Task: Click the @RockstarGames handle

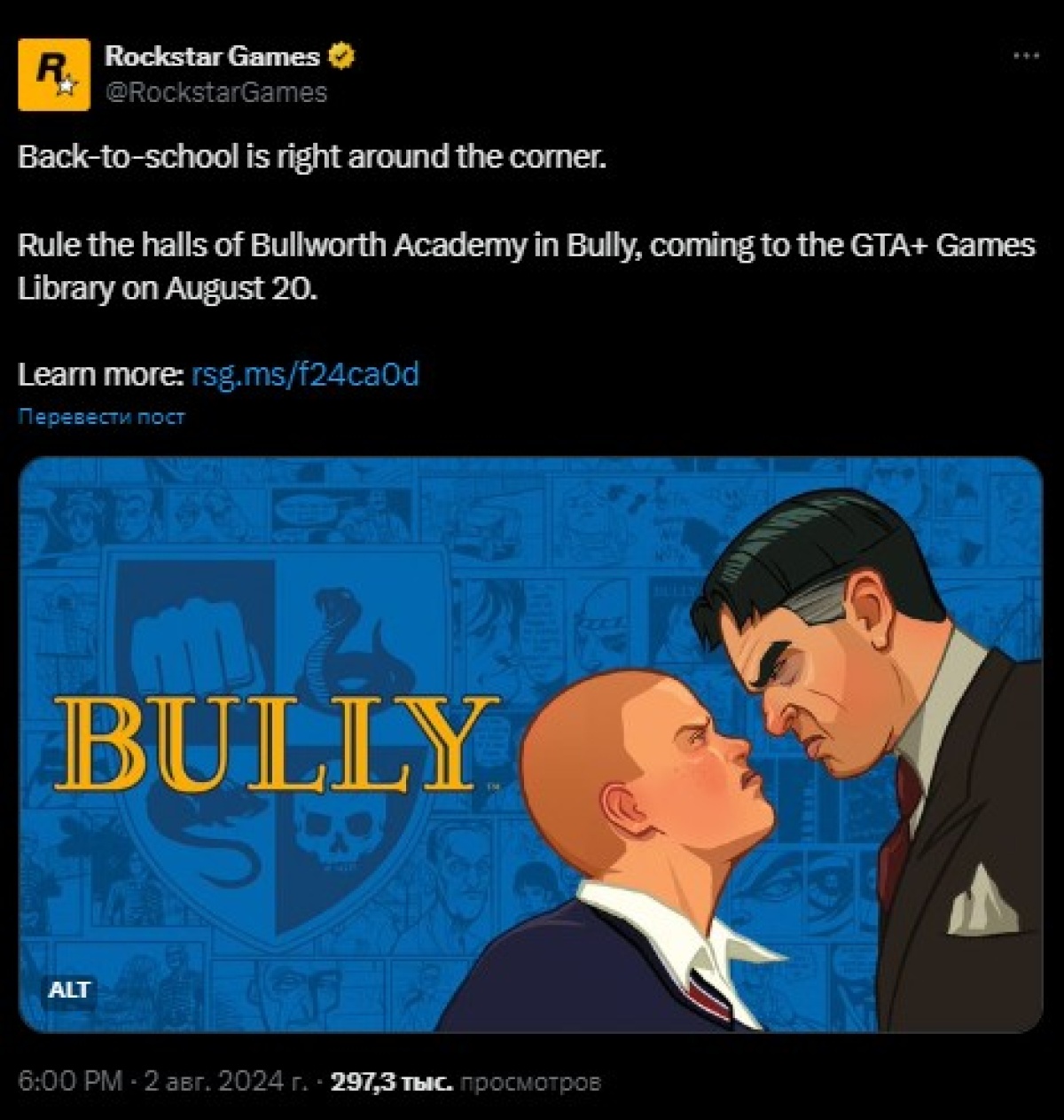Action: (x=216, y=92)
